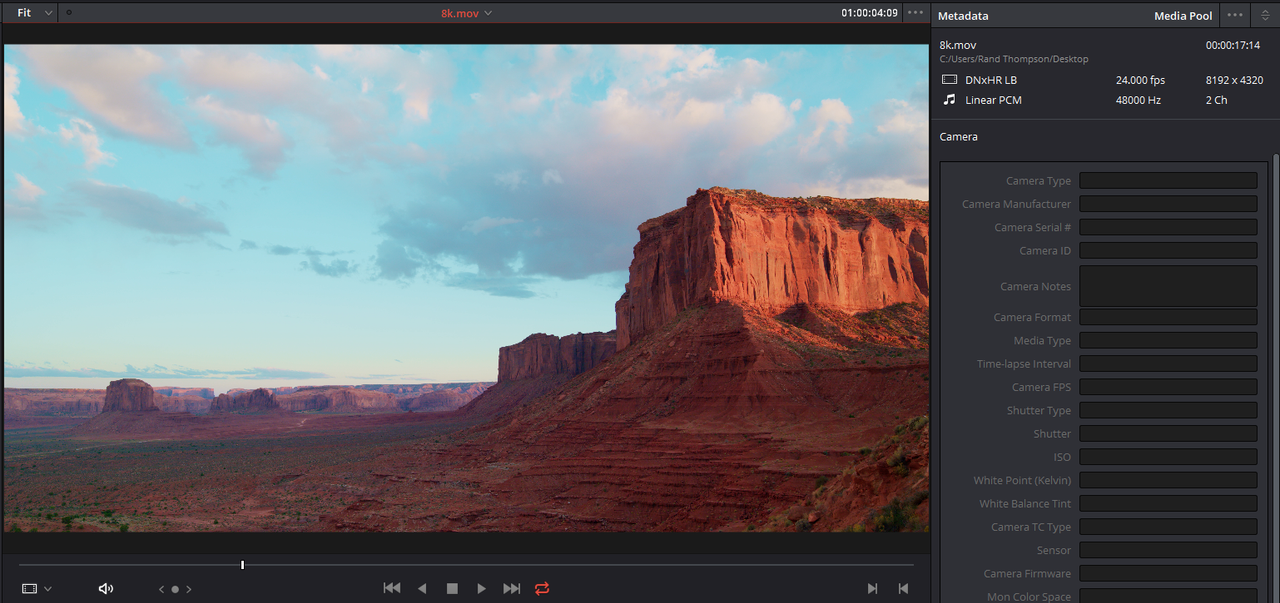The width and height of the screenshot is (1280, 603).
Task: Click the 2 Ch audio channels text
Action: [x=1216, y=100]
